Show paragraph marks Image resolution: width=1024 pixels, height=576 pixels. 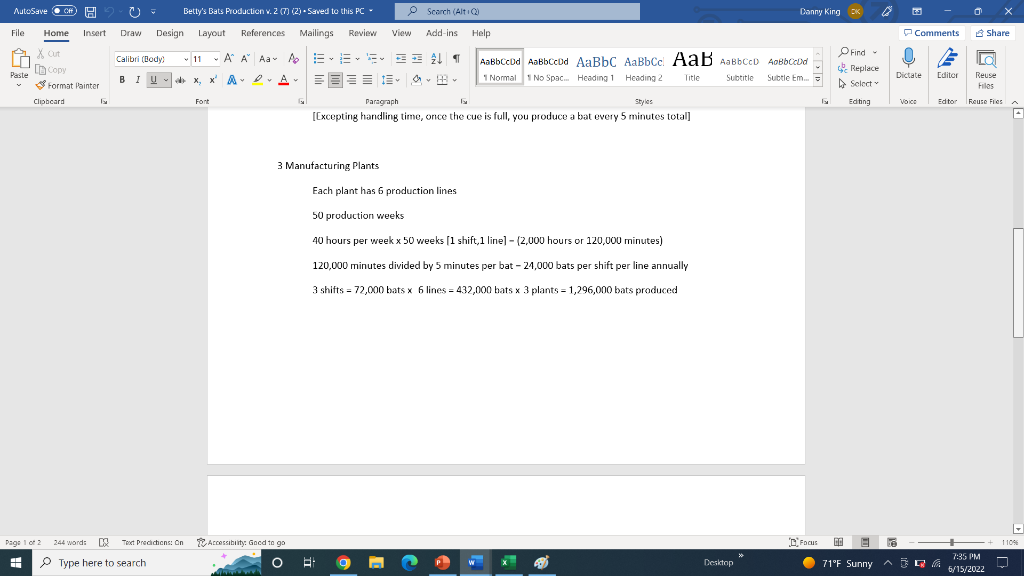tap(456, 59)
